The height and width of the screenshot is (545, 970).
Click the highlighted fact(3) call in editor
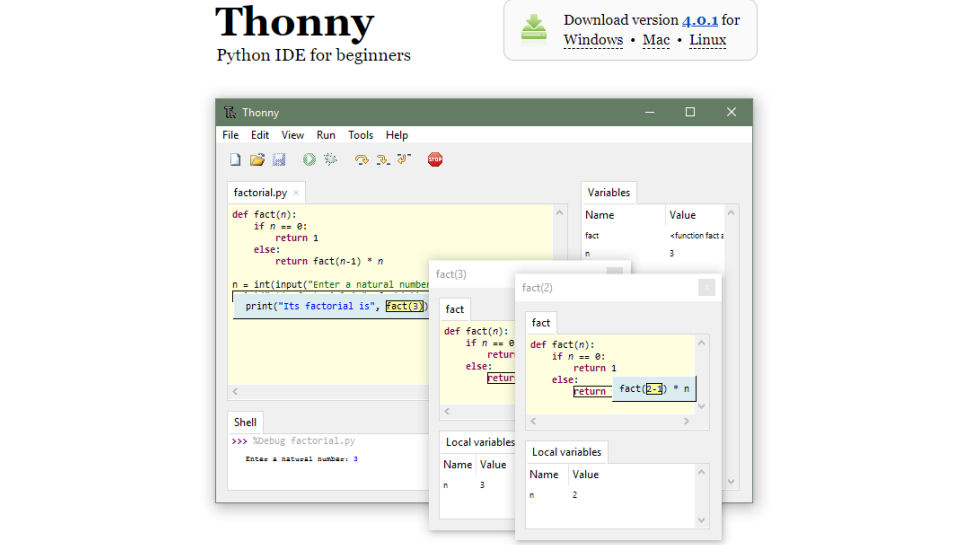pyautogui.click(x=405, y=306)
